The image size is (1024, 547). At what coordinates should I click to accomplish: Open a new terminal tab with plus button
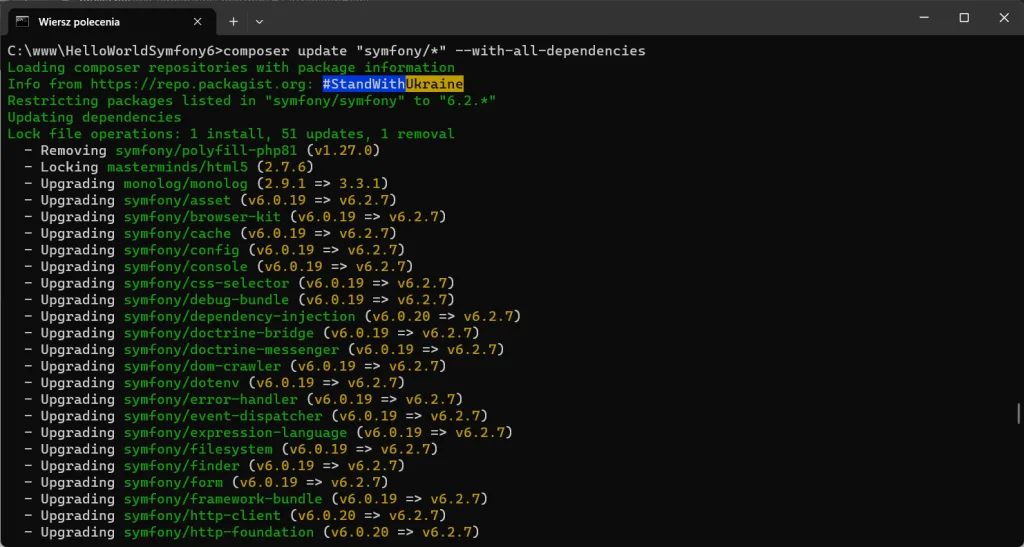tap(233, 22)
